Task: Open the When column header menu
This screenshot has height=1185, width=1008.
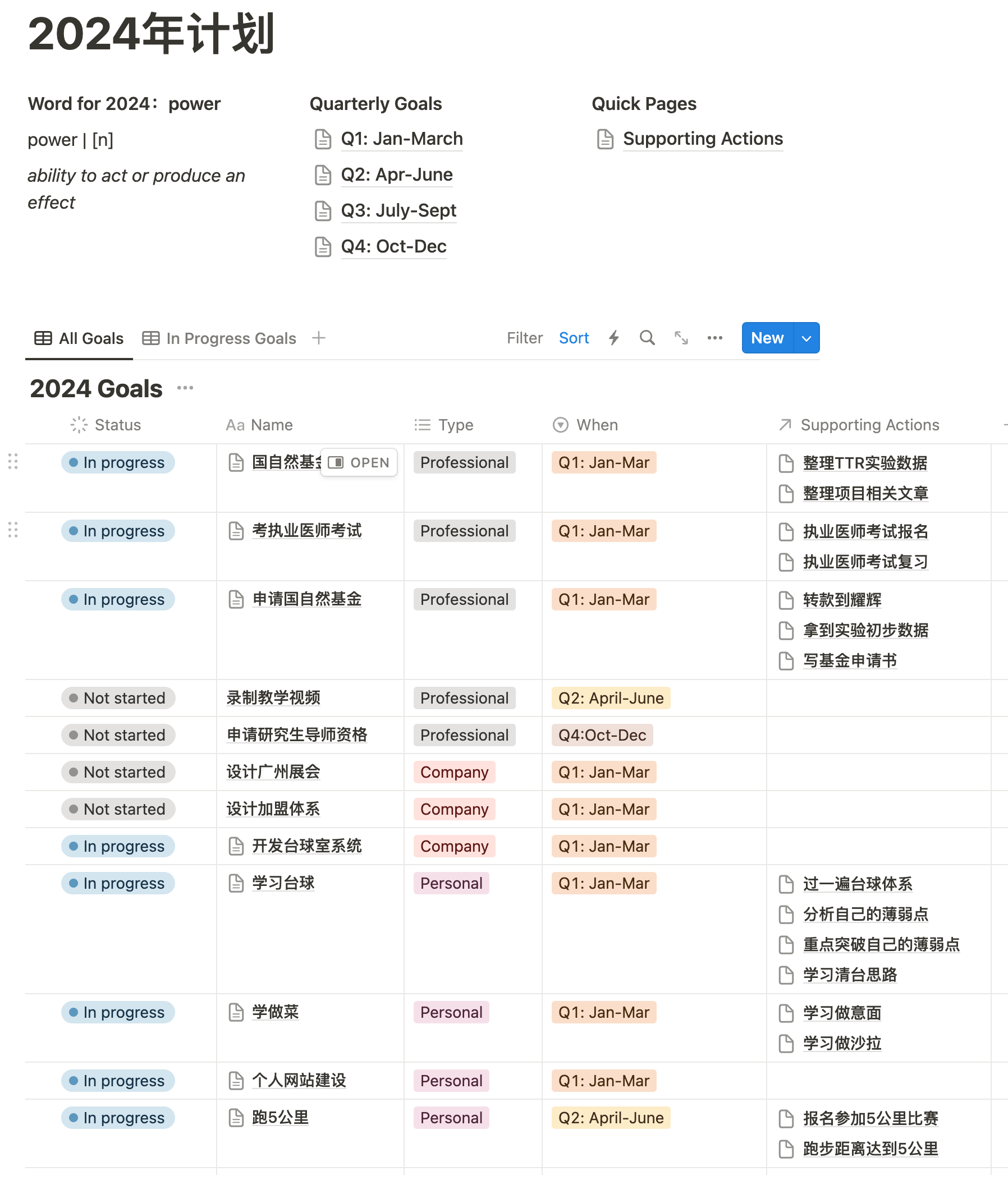Action: [x=586, y=425]
